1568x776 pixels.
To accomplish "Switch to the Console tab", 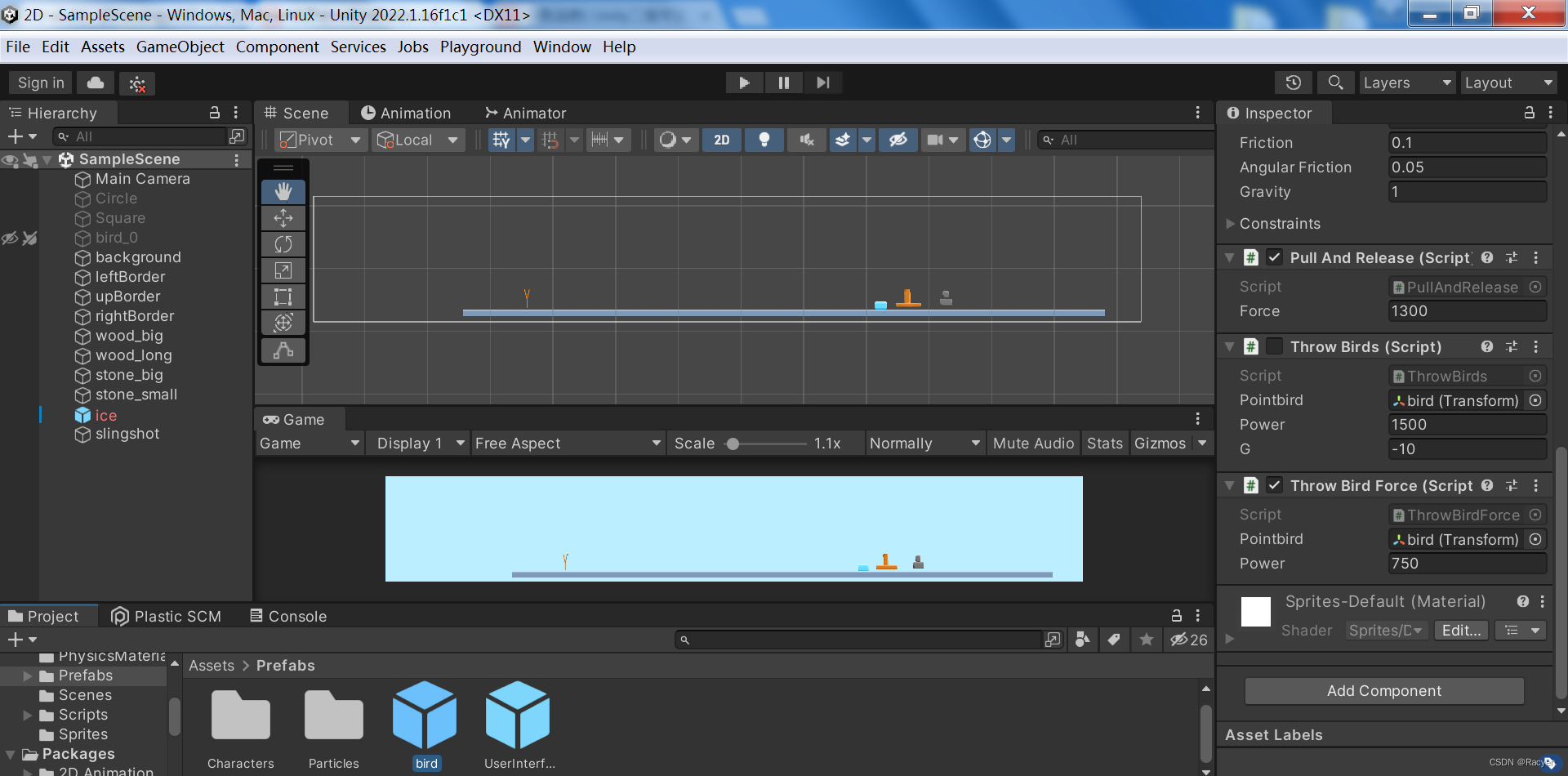I will pos(288,616).
